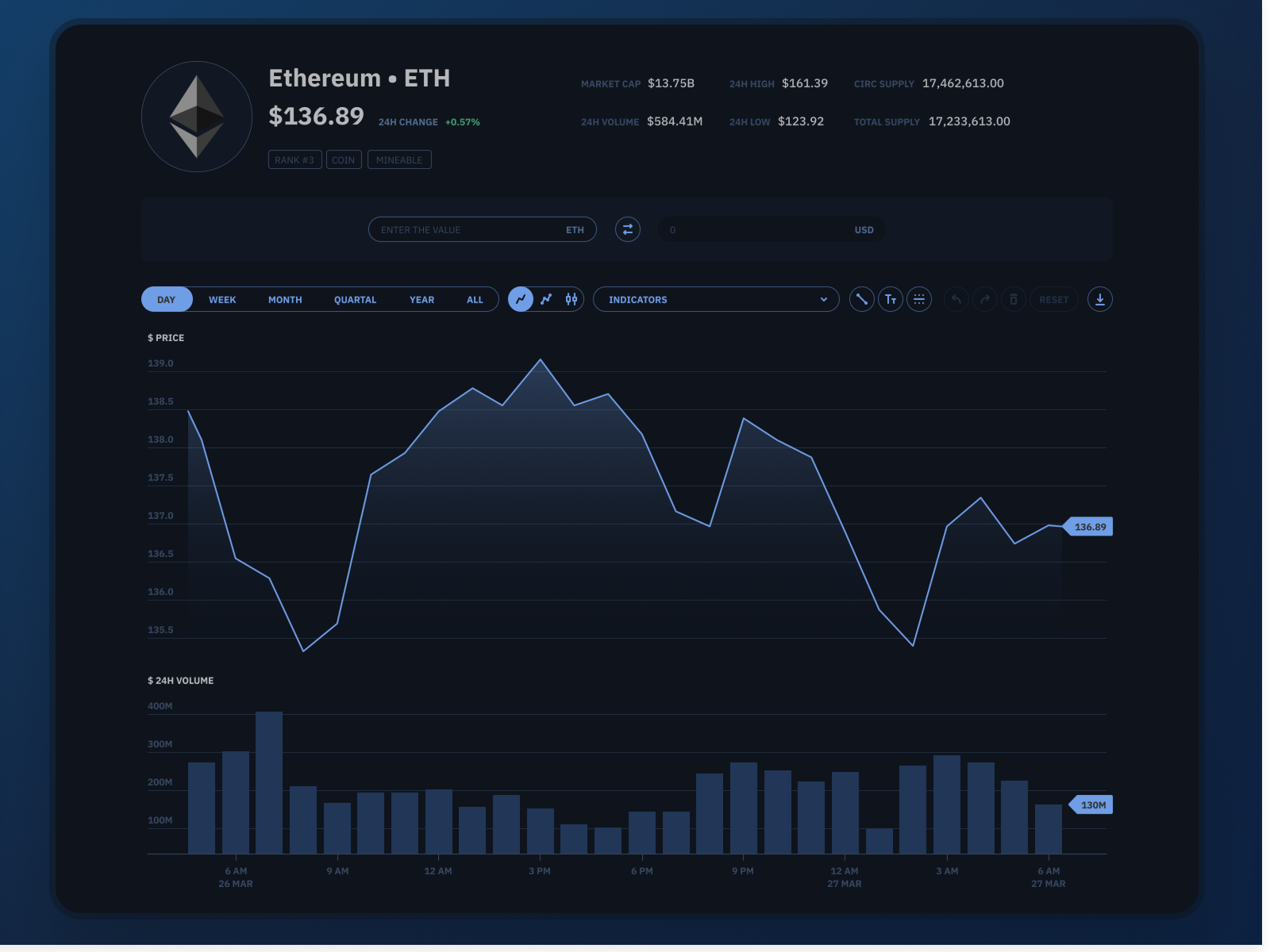Select the YEAR time range tab
The height and width of the screenshot is (952, 1270).
(421, 300)
